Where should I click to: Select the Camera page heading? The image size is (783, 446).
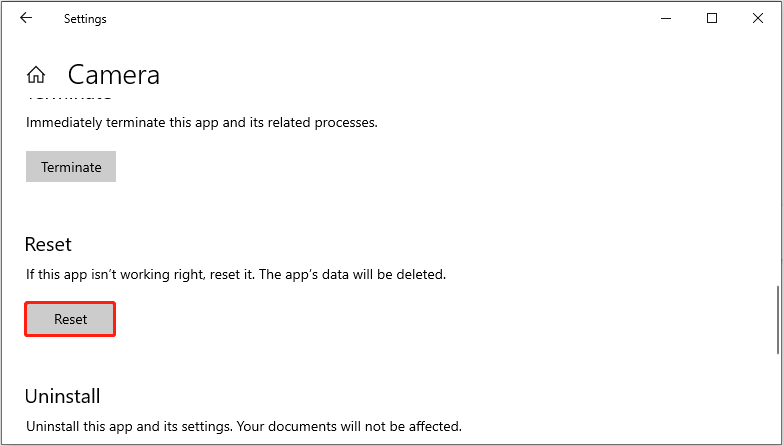click(x=114, y=75)
